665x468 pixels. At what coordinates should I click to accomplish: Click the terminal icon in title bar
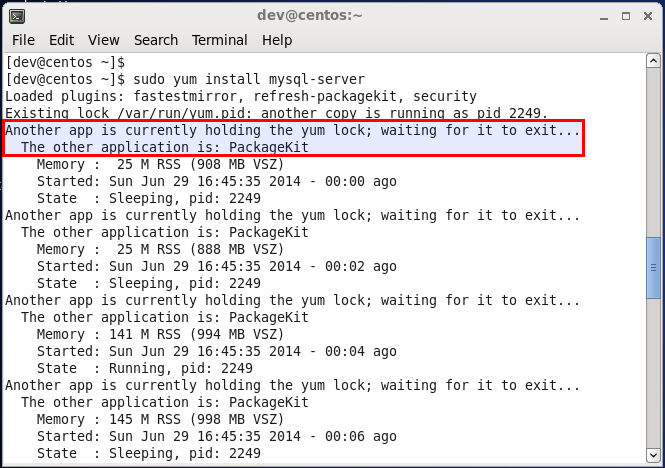click(x=17, y=17)
